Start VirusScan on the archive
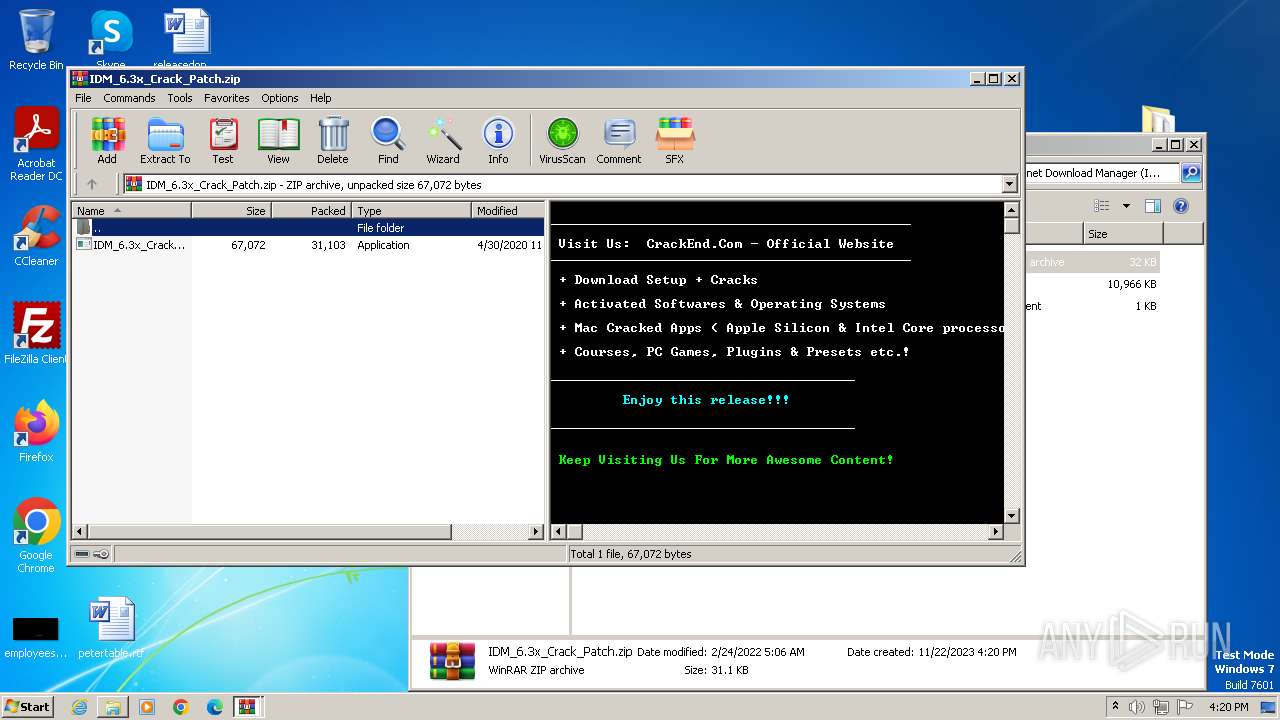 [x=562, y=140]
